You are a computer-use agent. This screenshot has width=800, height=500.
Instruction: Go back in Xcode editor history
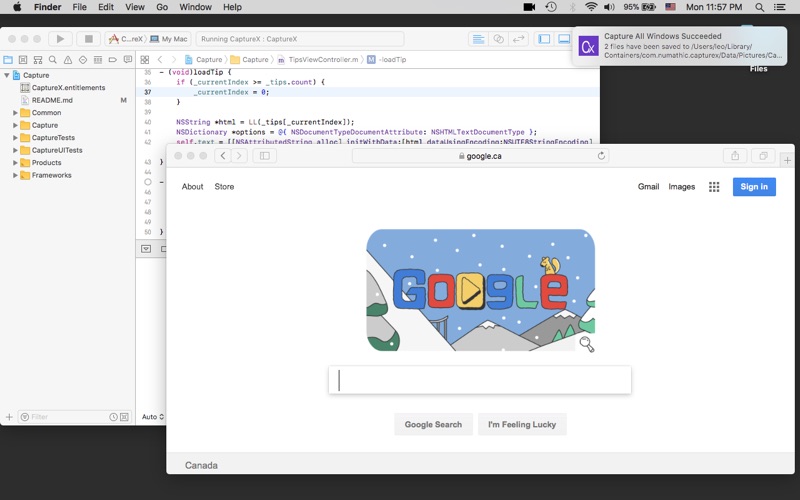(160, 60)
